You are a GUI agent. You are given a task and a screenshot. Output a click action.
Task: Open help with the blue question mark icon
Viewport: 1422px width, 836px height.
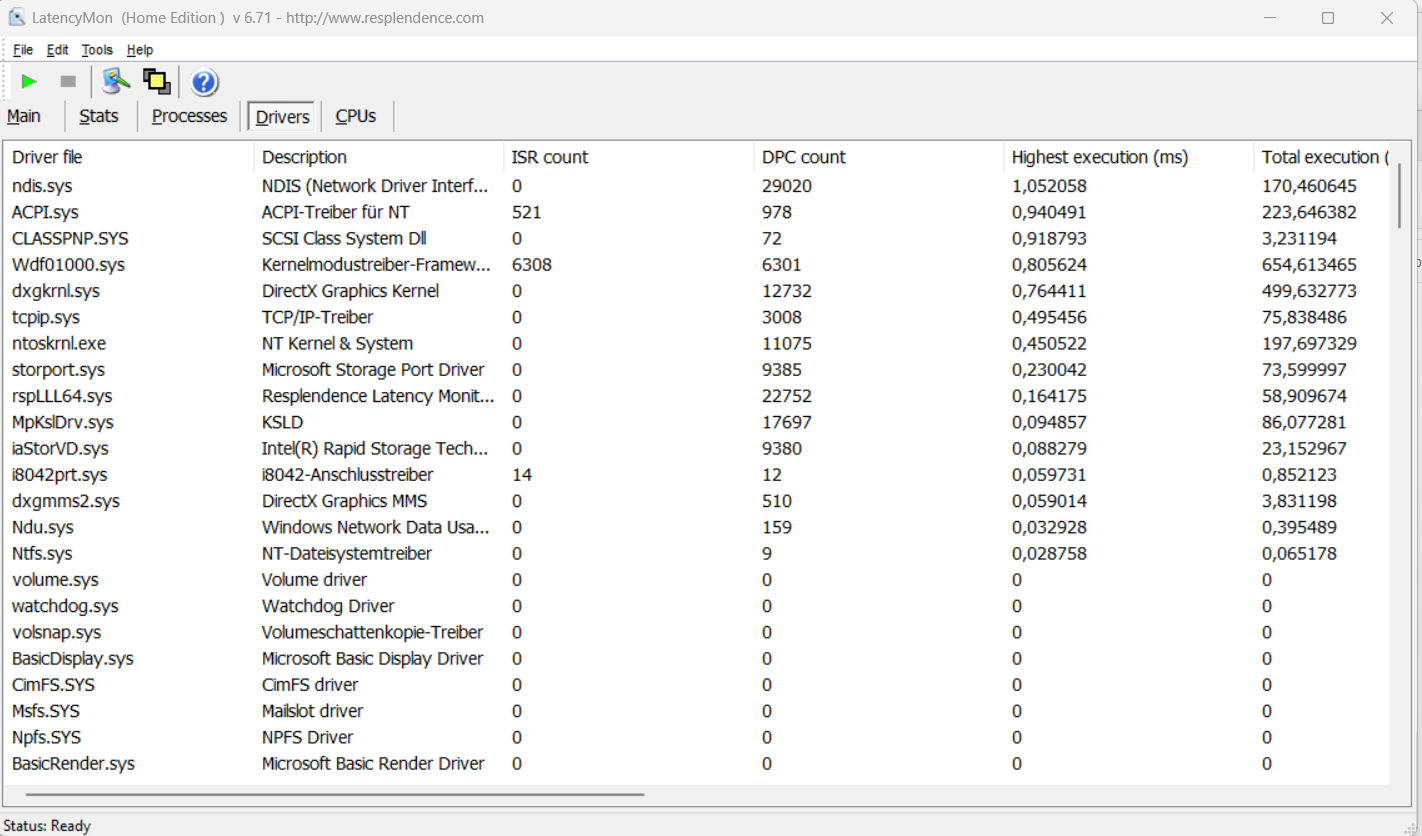pyautogui.click(x=204, y=82)
